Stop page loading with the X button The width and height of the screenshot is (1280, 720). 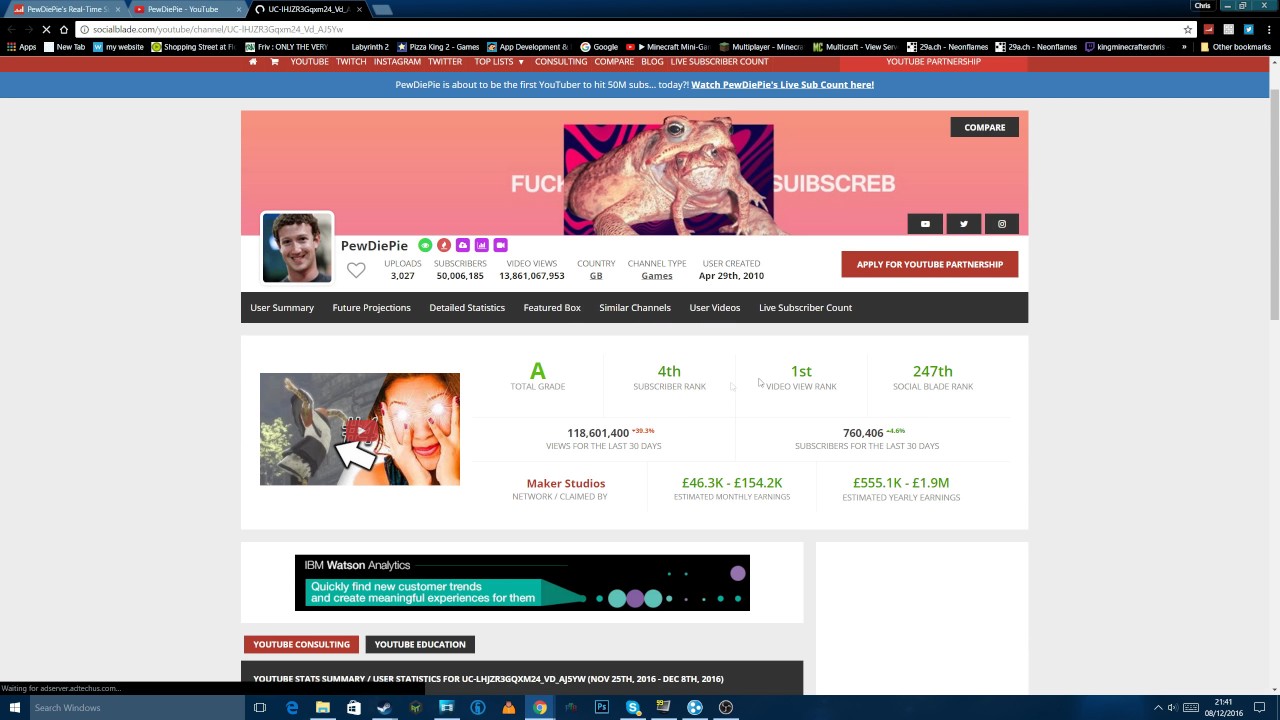coord(46,29)
